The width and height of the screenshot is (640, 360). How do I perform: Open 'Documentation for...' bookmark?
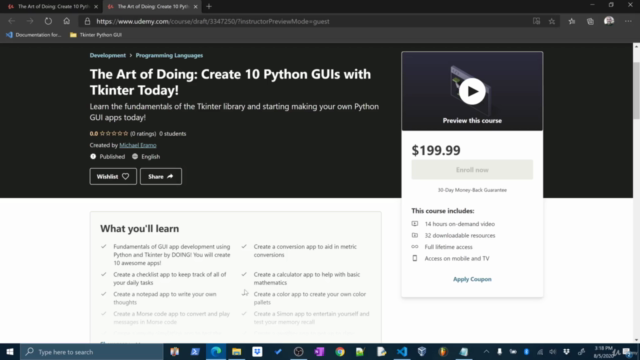pos(33,35)
